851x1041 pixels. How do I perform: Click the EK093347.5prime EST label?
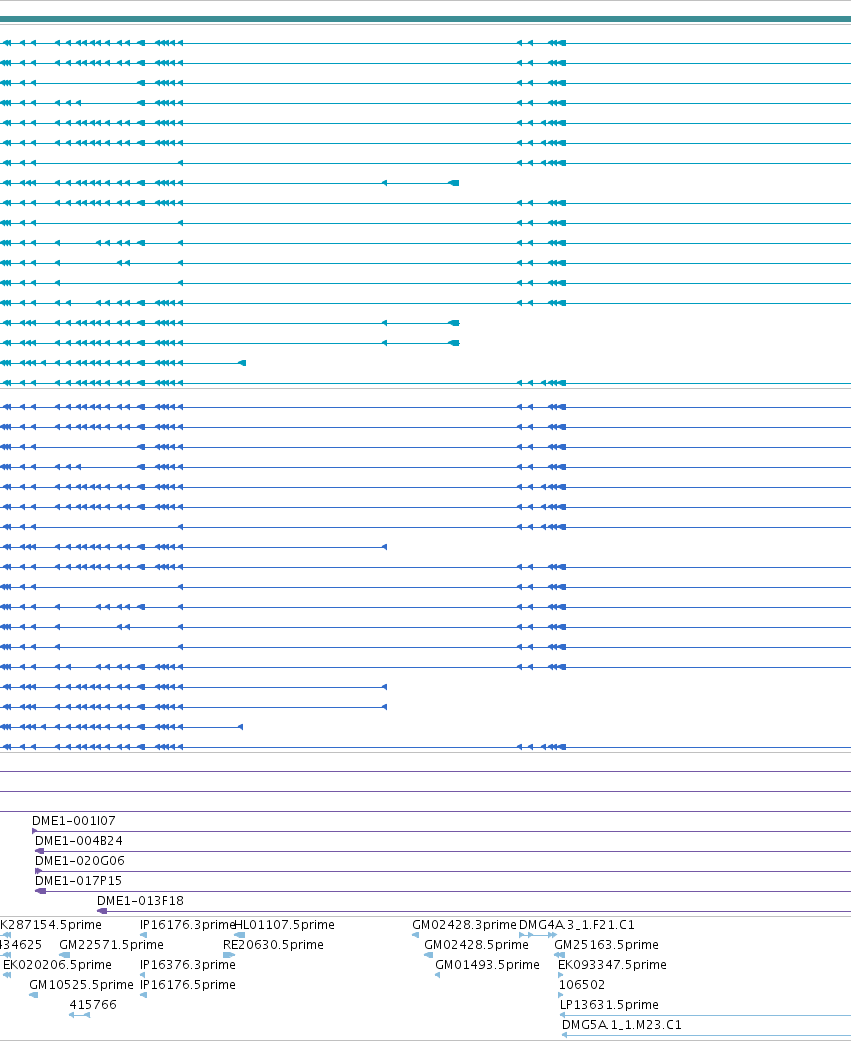[612, 964]
